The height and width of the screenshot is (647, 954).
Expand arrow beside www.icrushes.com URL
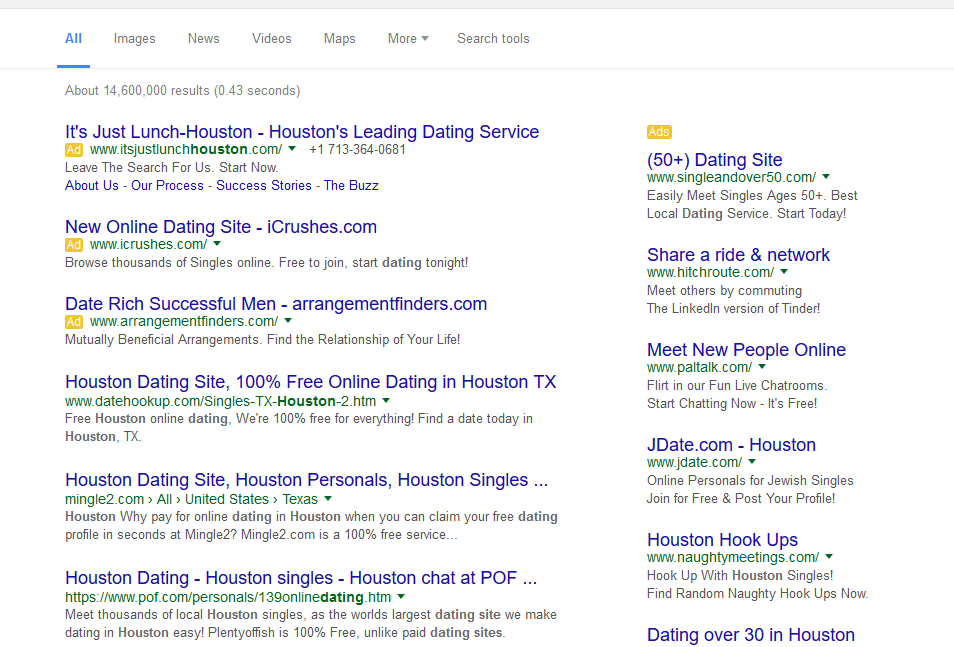tap(217, 244)
